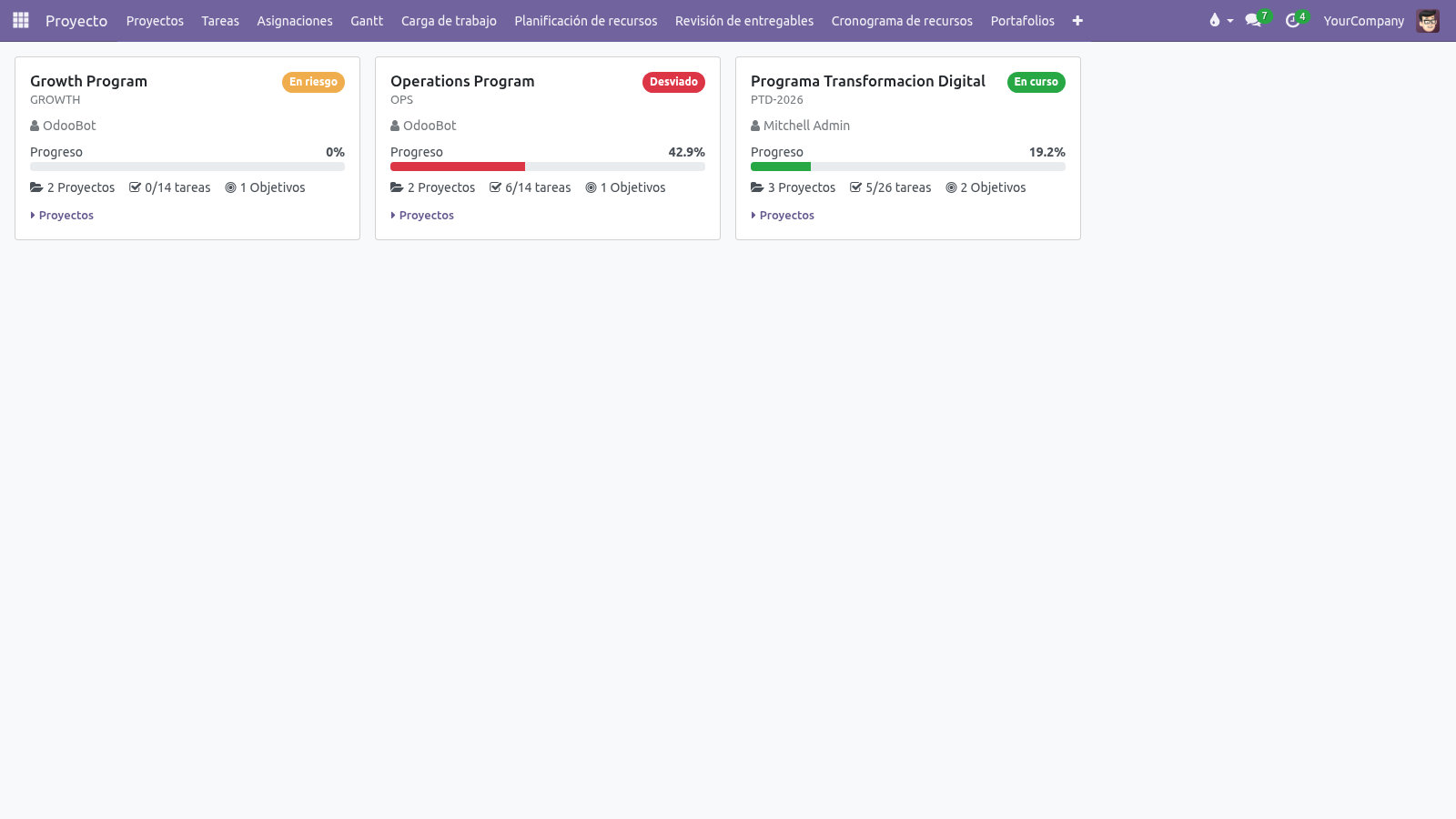Open Revisión de entregables menu

(744, 21)
